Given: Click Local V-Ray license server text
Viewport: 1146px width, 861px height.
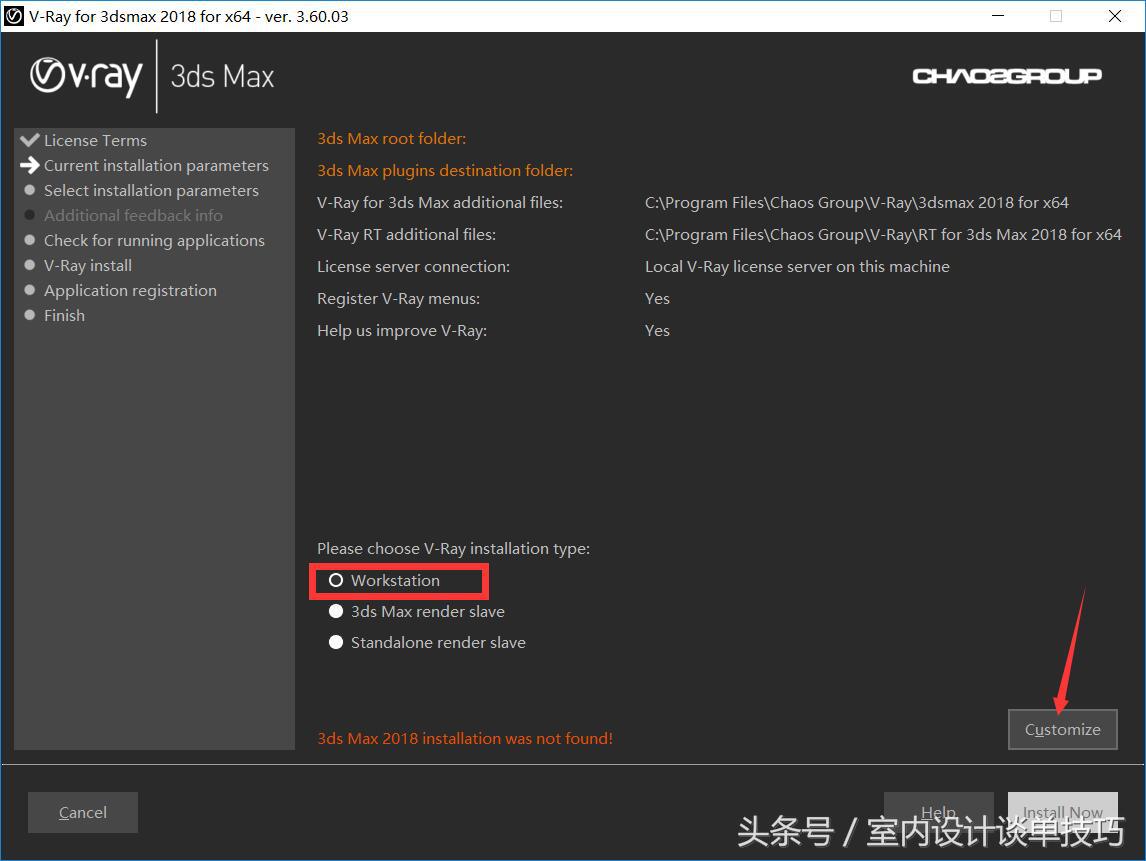Looking at the screenshot, I should click(797, 267).
